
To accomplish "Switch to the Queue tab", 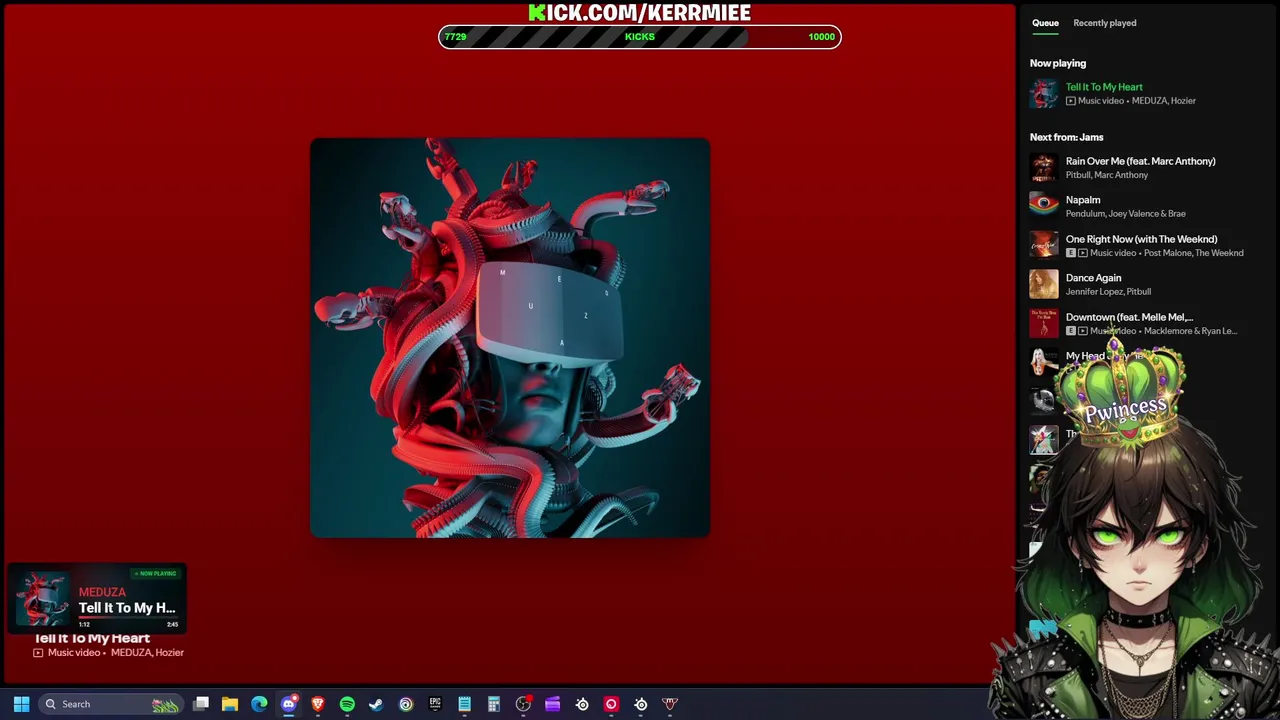I will pyautogui.click(x=1045, y=23).
